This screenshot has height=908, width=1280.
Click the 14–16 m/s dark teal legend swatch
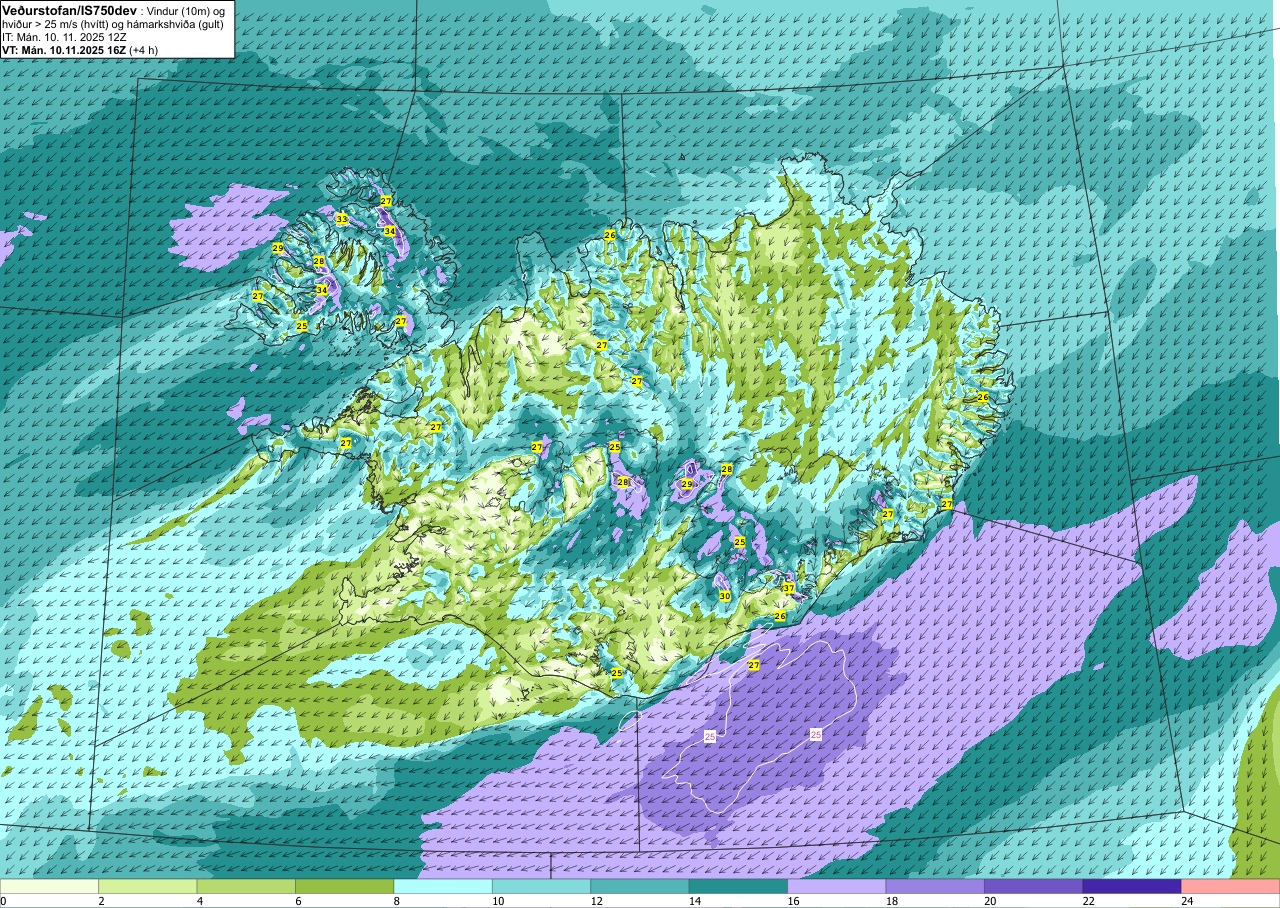738,887
